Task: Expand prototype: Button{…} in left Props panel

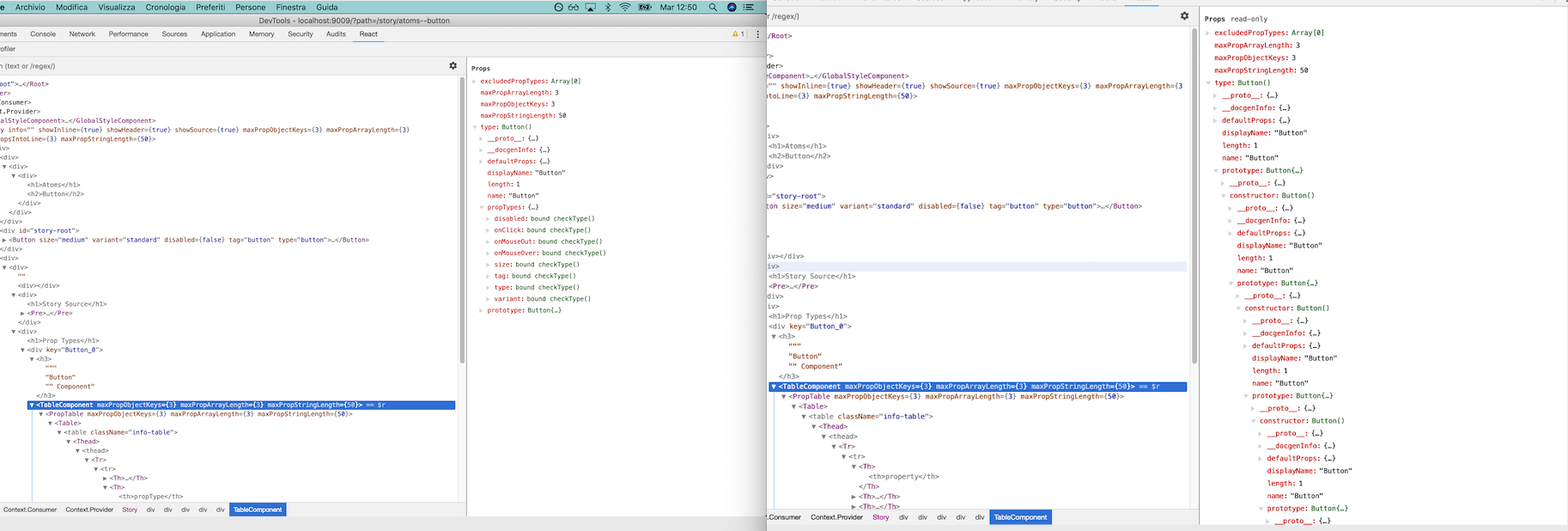Action: tap(481, 310)
